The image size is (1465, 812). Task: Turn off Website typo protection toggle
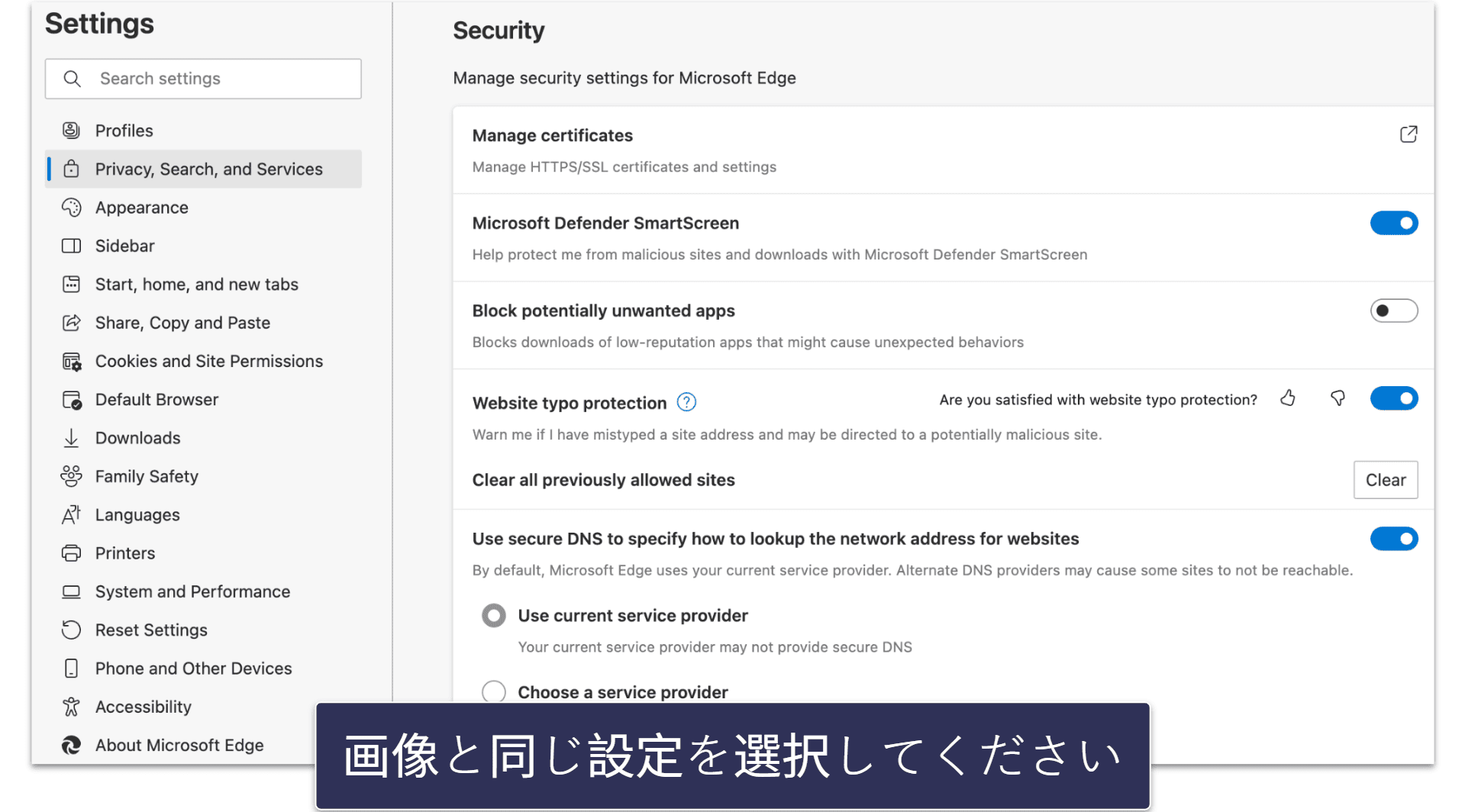(x=1393, y=398)
